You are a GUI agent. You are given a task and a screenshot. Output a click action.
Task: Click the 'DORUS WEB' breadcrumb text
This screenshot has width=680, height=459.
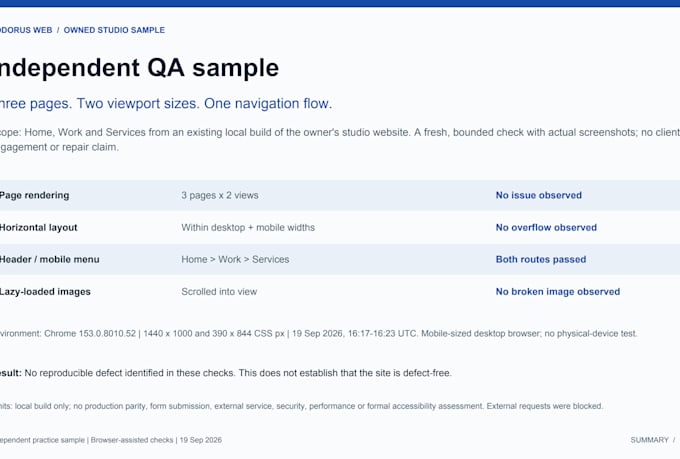tap(26, 30)
